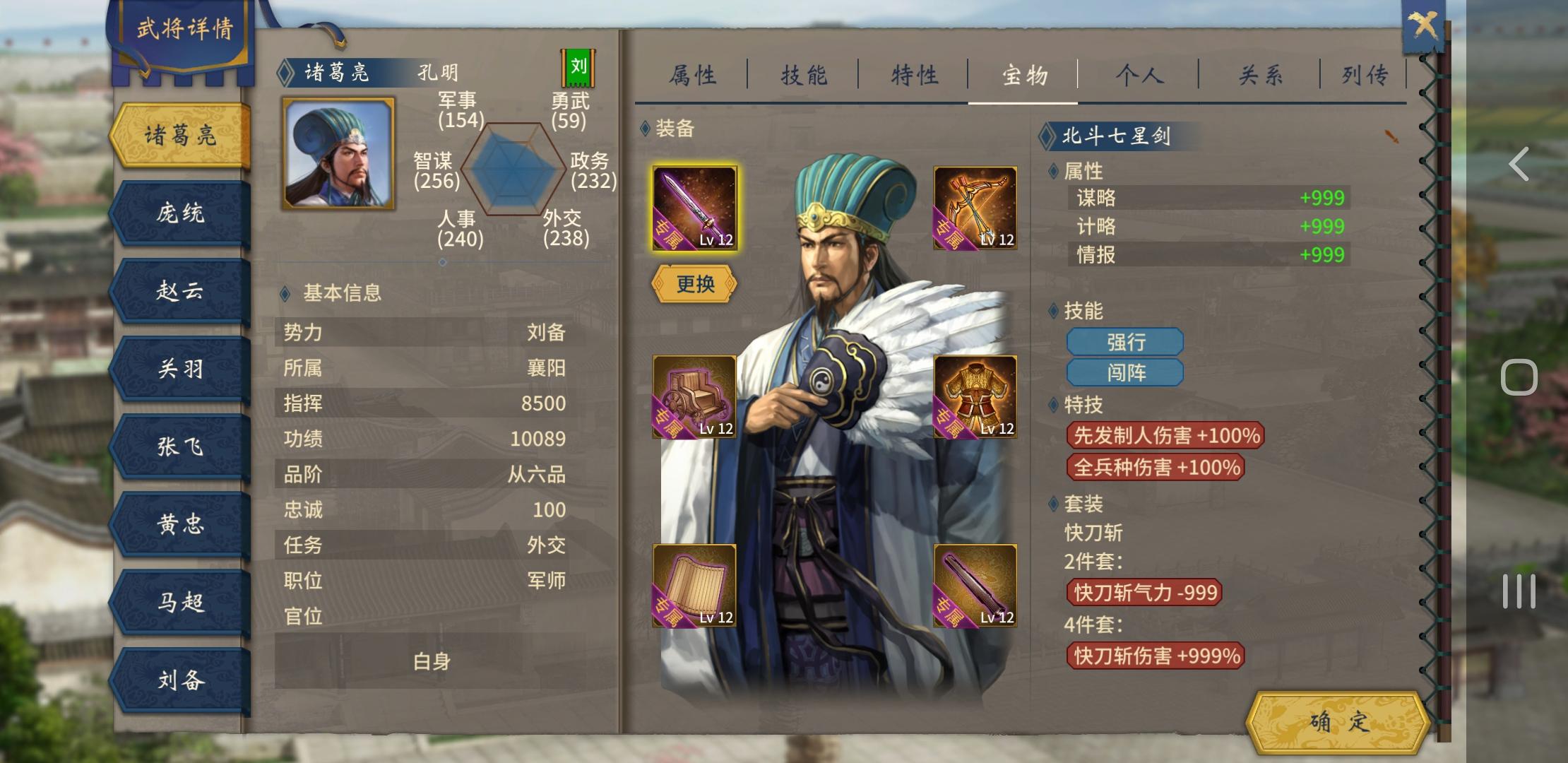This screenshot has width=1568, height=763.
Task: Select the bamboo scroll equipment icon
Action: tap(694, 586)
